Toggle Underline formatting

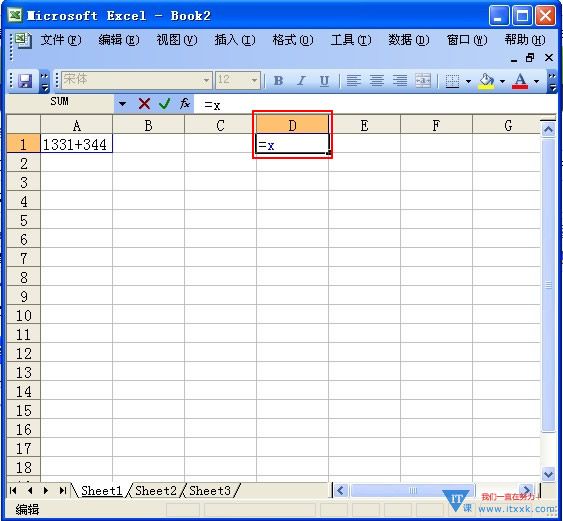point(324,81)
